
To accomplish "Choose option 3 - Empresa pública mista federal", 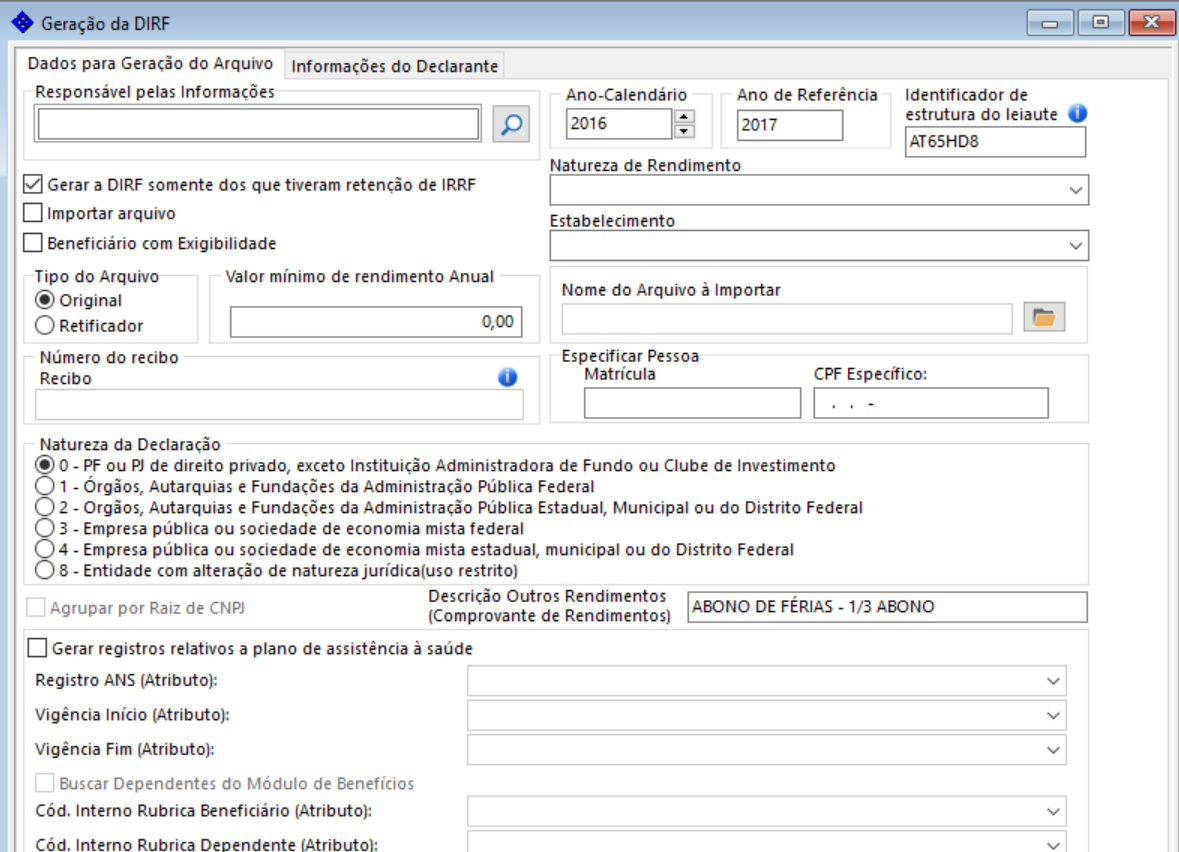I will coord(45,528).
